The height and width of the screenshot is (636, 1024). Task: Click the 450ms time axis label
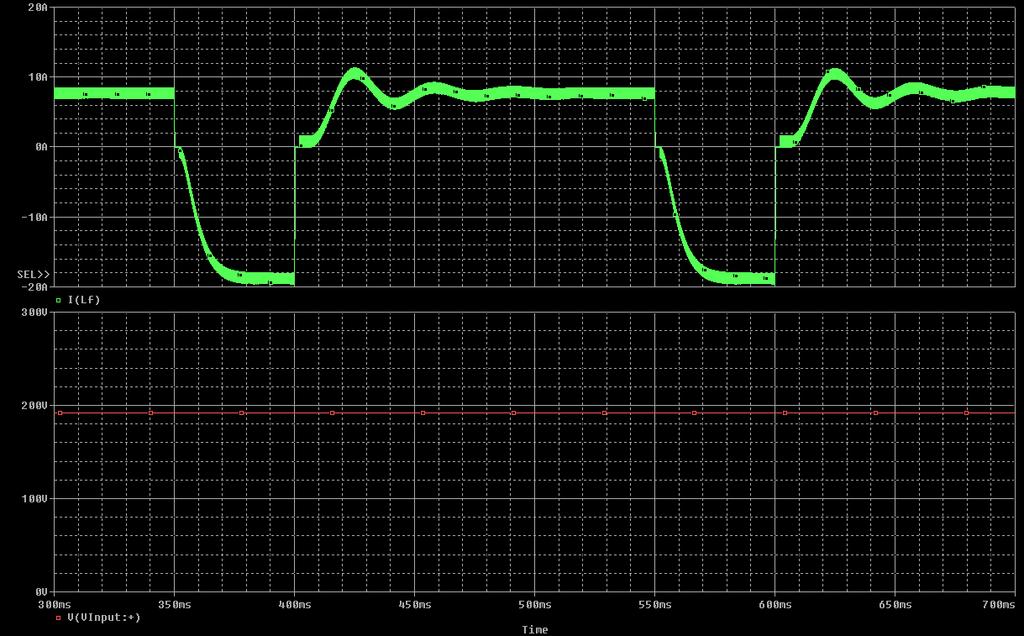click(415, 605)
